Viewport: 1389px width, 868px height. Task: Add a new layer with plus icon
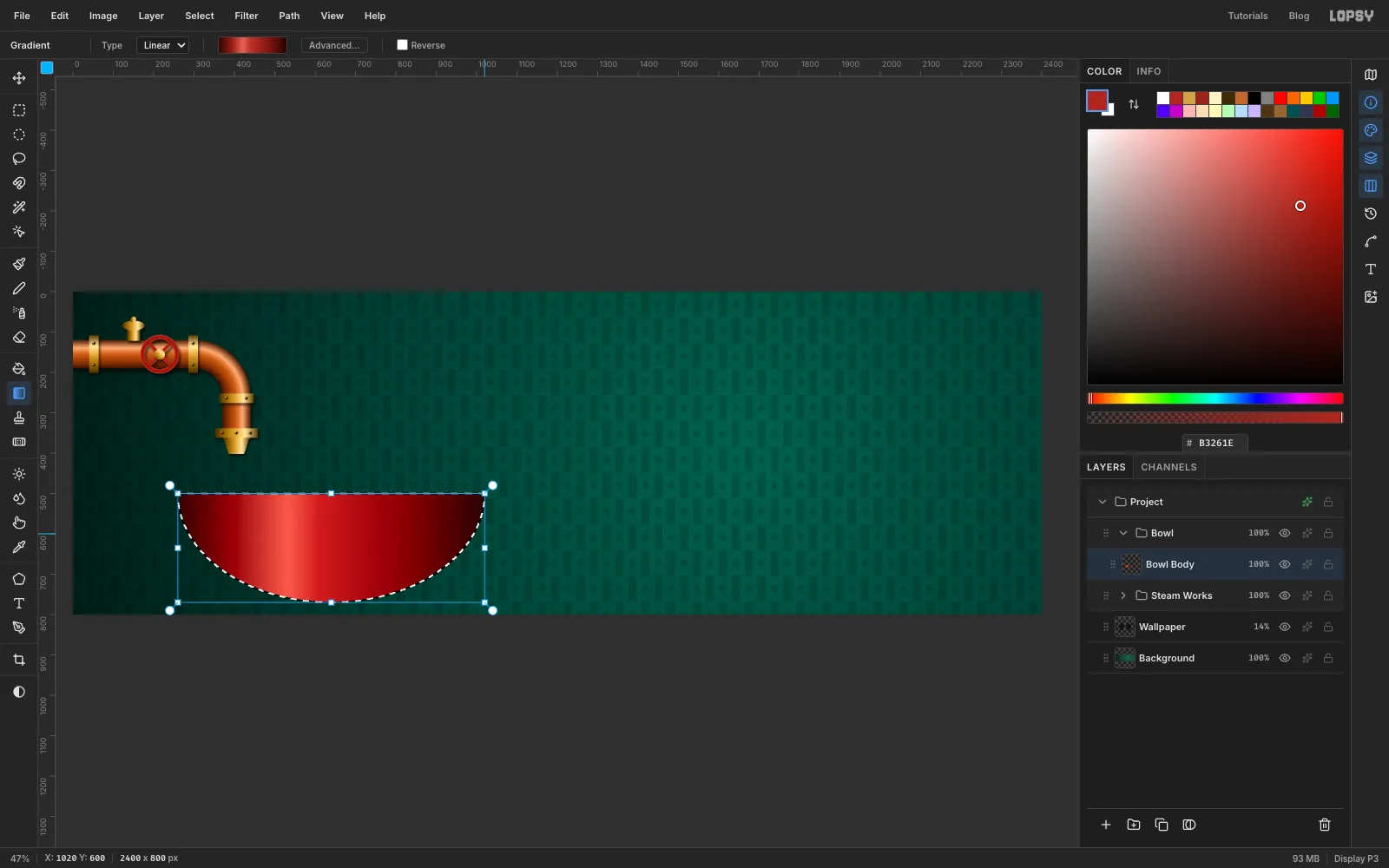point(1106,825)
